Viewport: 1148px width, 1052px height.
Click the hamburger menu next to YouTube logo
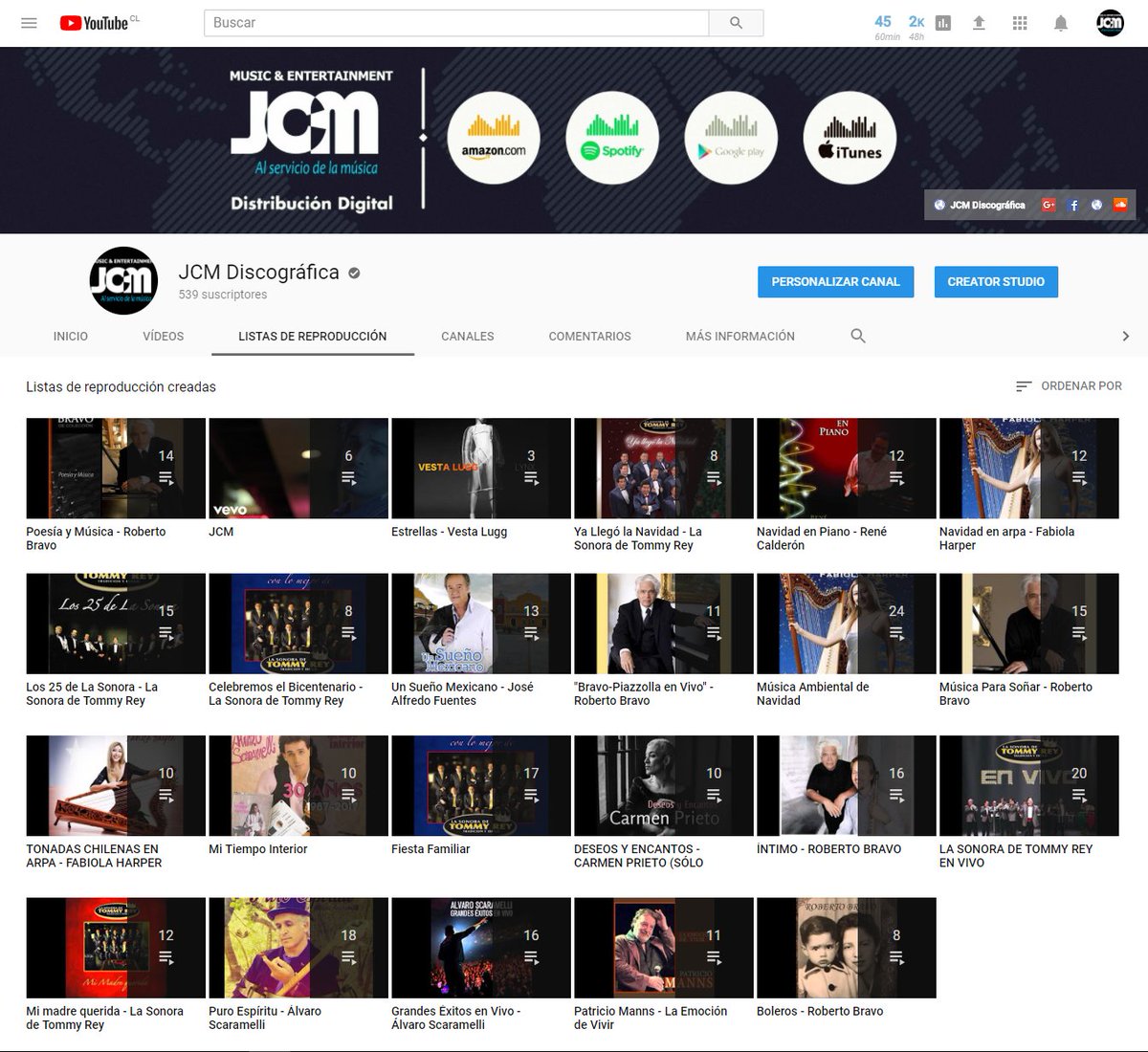pyautogui.click(x=29, y=22)
